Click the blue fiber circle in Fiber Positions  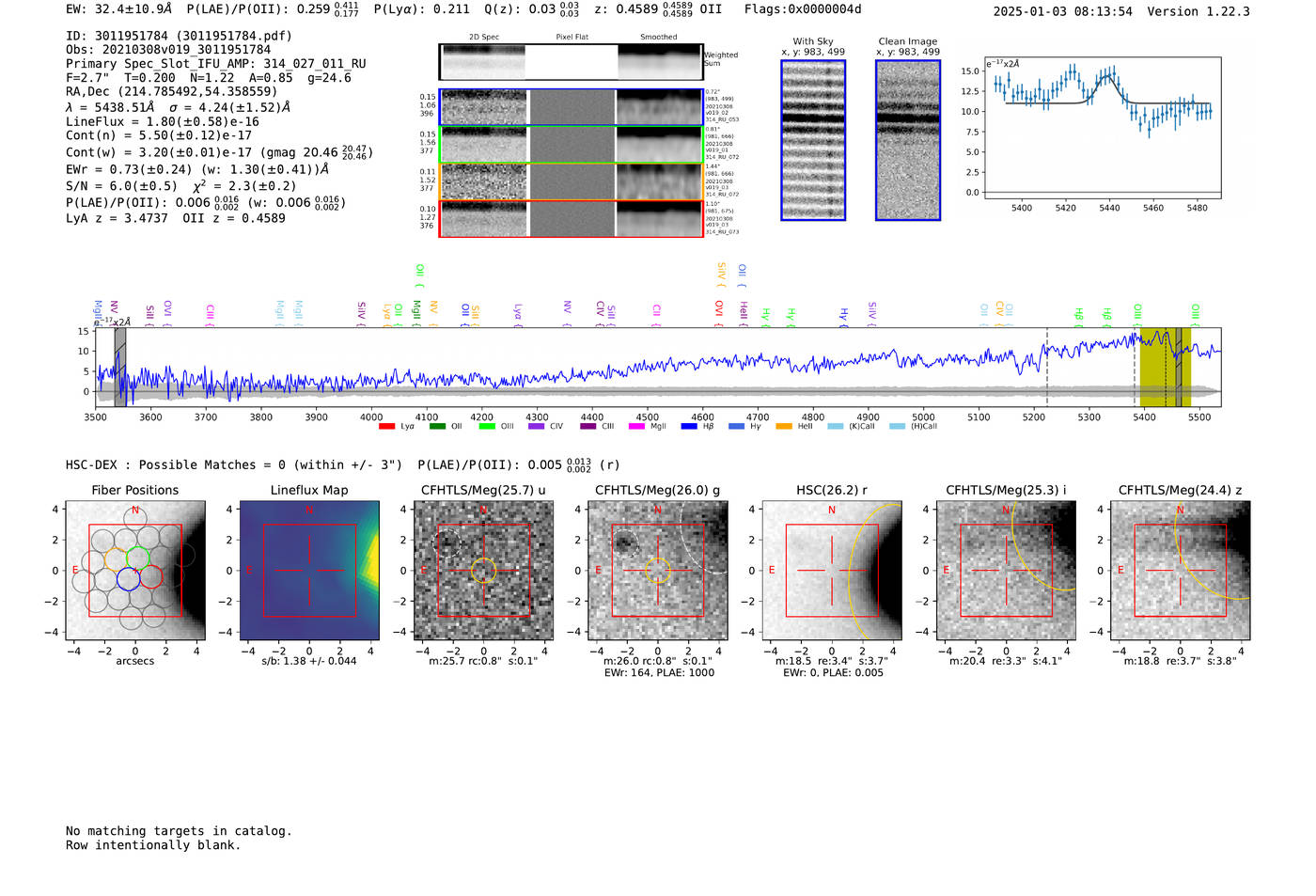pyautogui.click(x=129, y=579)
